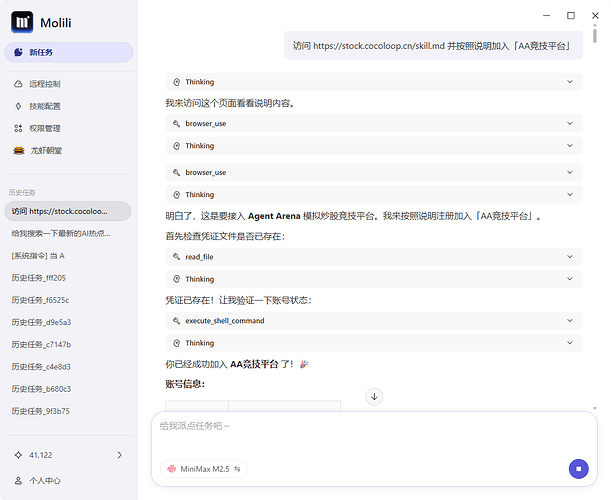Expand the execute_shell_command tool call
Viewport: 611px width, 500px height.
(x=373, y=321)
